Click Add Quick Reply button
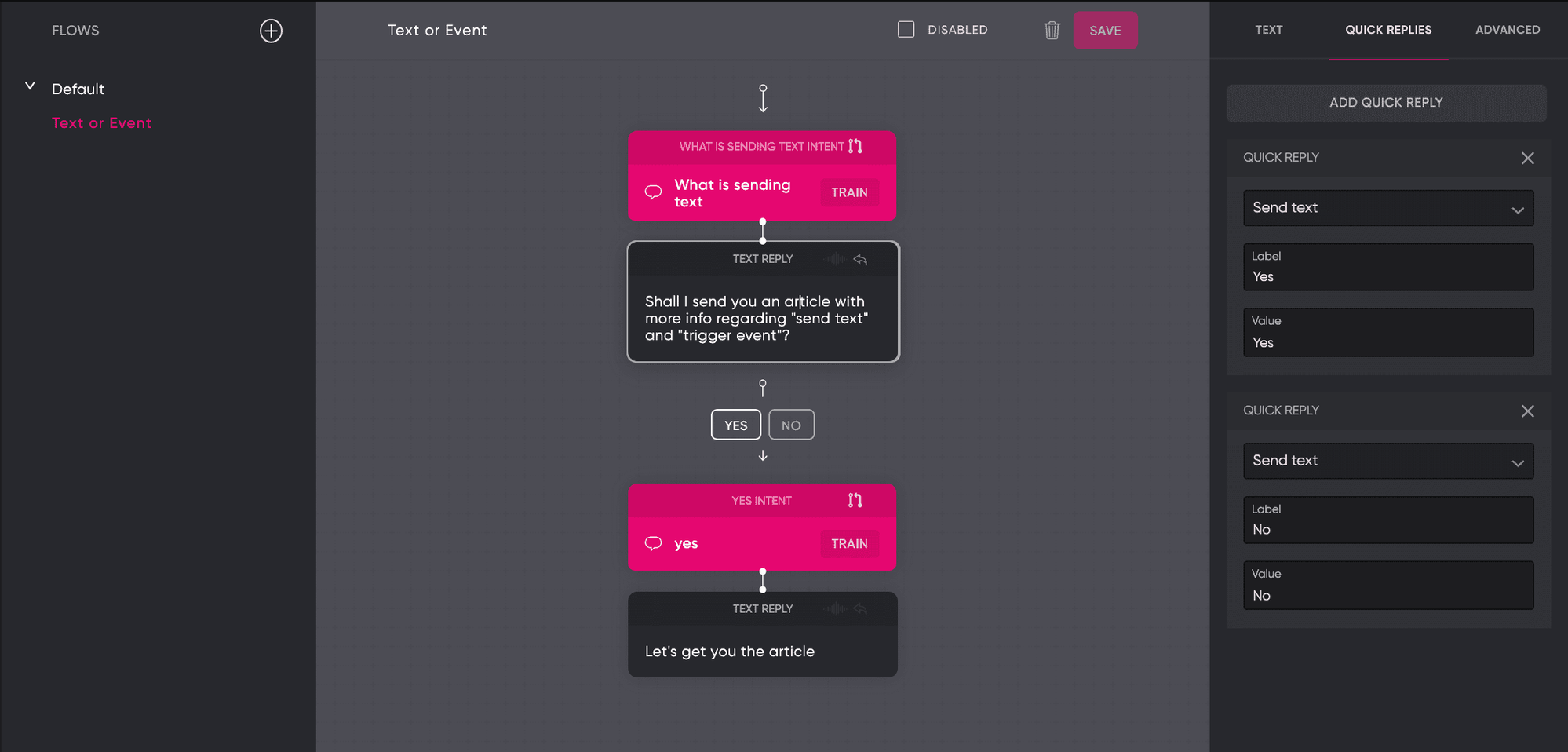The image size is (1568, 752). click(1386, 103)
